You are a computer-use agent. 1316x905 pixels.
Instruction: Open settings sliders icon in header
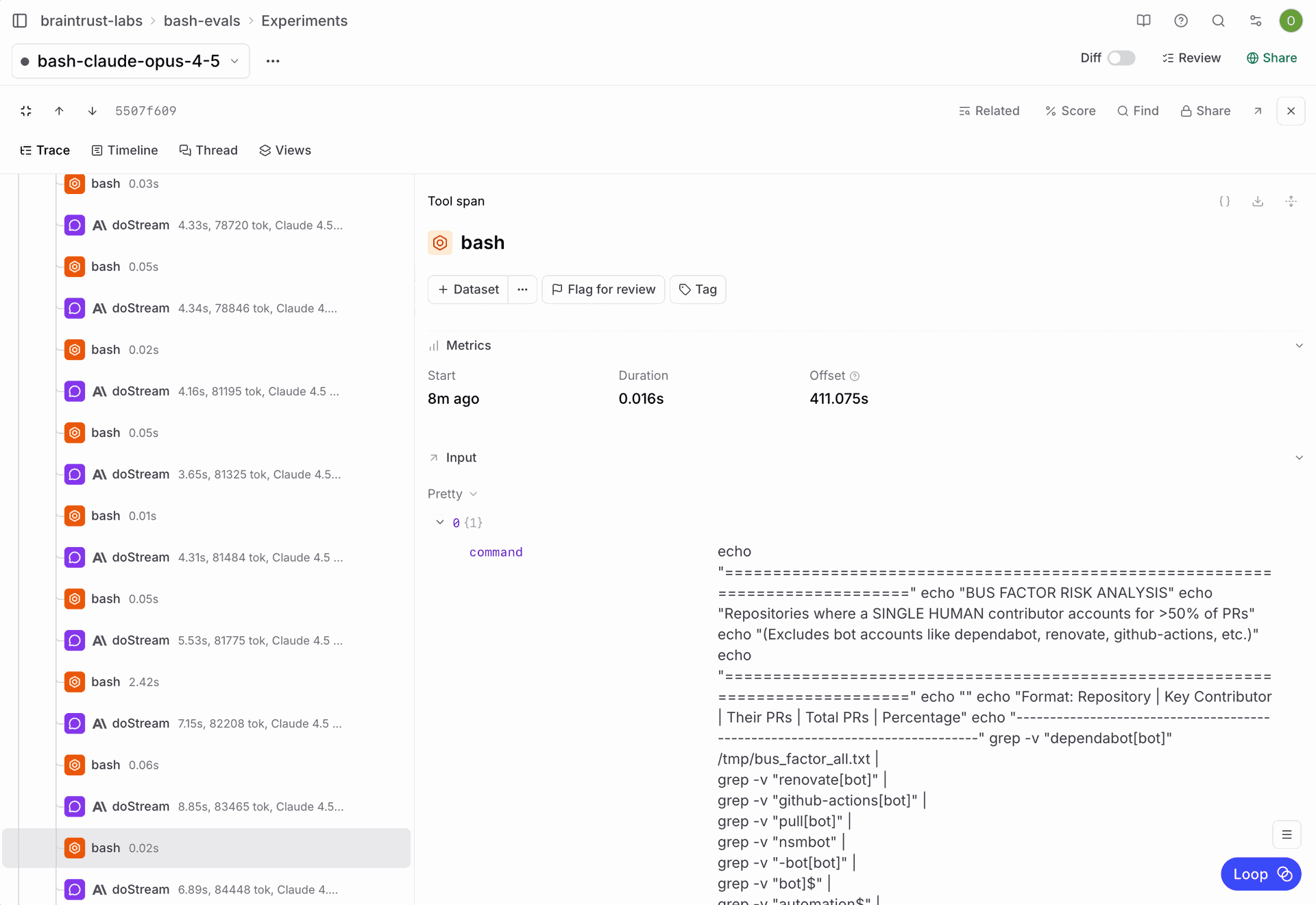(1256, 21)
